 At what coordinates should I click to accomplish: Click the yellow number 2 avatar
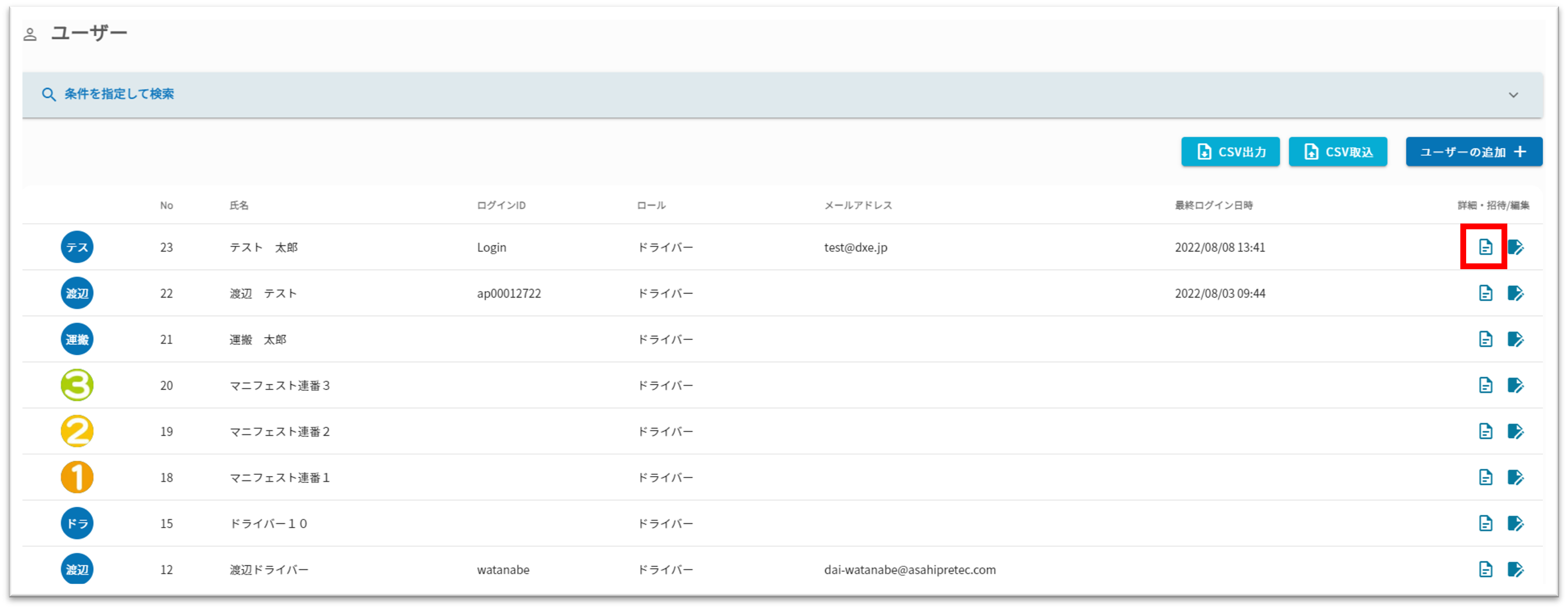[76, 431]
